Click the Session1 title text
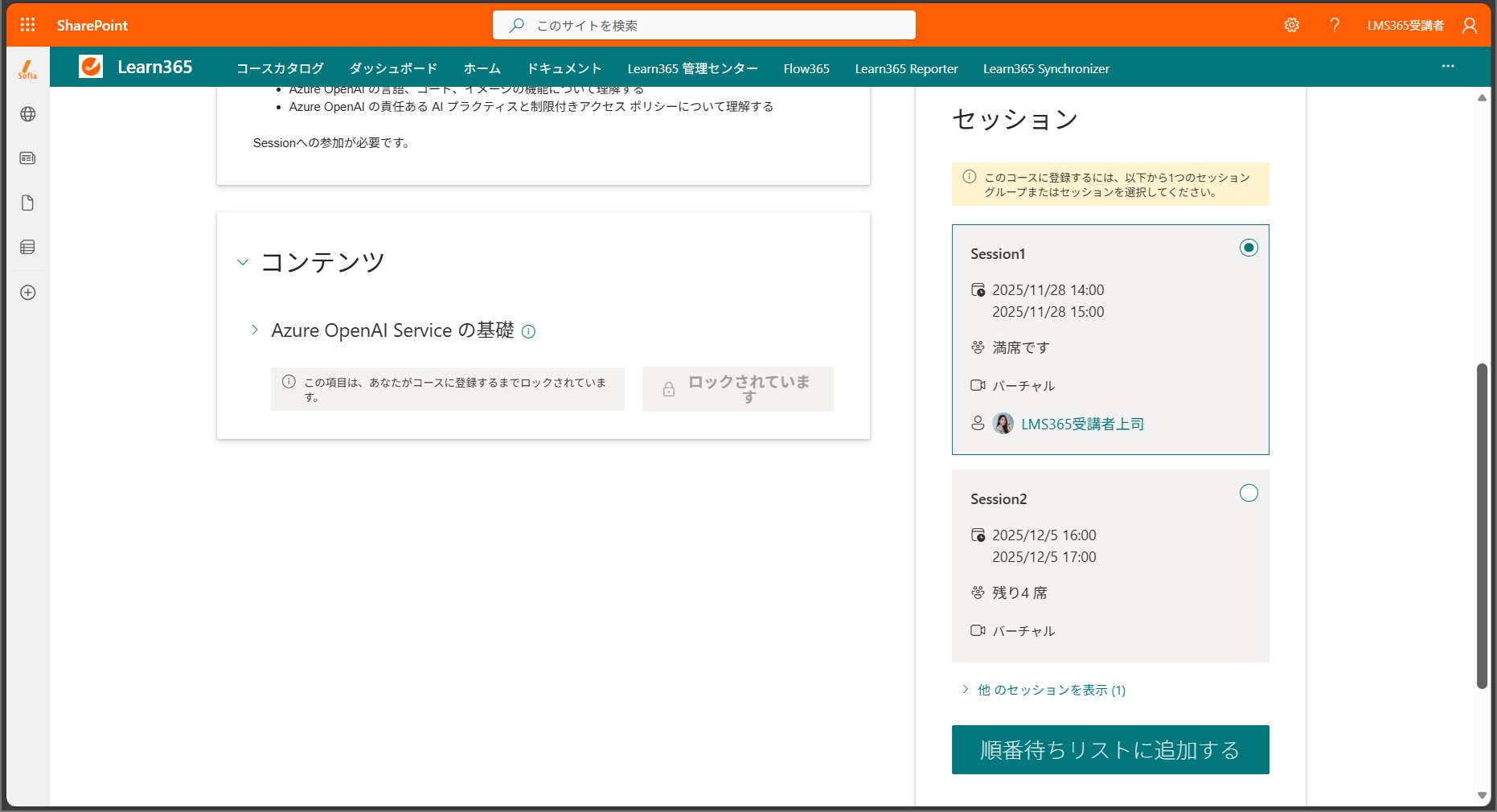This screenshot has width=1497, height=812. [998, 253]
